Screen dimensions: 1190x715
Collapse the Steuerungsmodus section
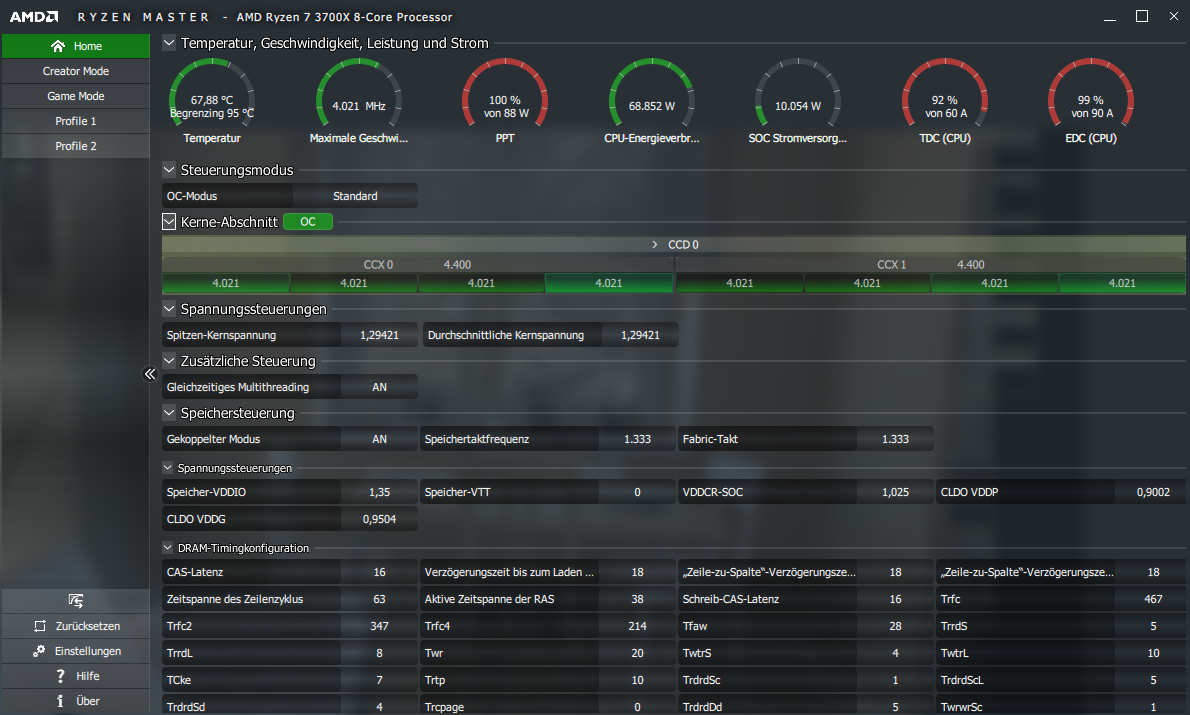click(169, 169)
